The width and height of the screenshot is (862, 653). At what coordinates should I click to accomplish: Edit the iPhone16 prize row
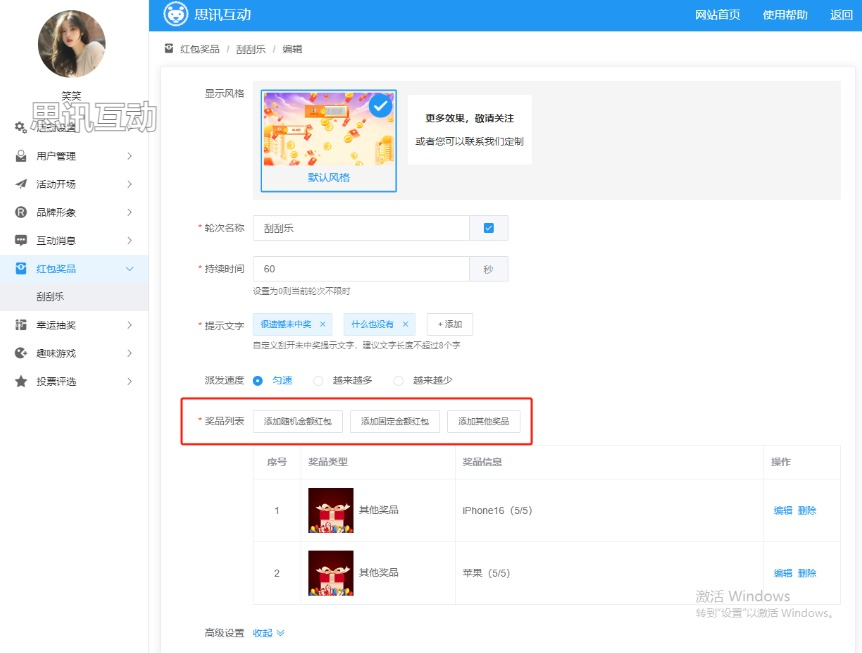click(783, 510)
